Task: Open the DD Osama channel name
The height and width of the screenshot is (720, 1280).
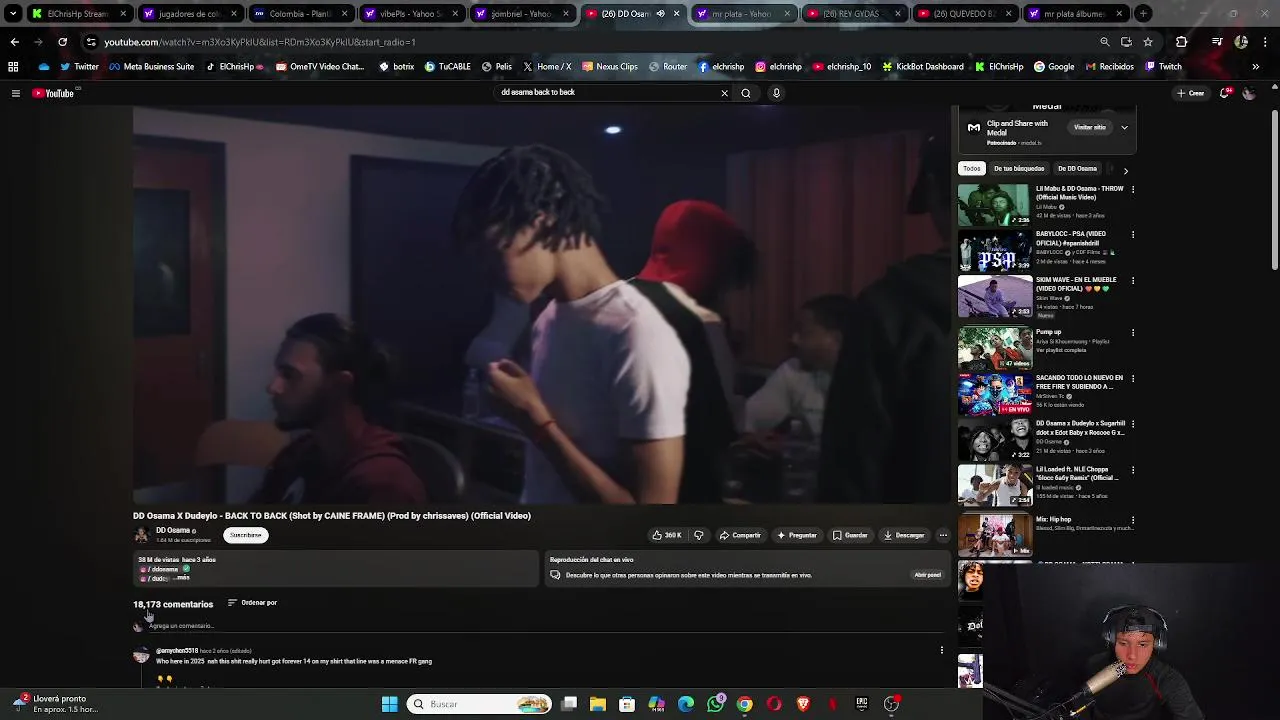Action: (x=173, y=530)
